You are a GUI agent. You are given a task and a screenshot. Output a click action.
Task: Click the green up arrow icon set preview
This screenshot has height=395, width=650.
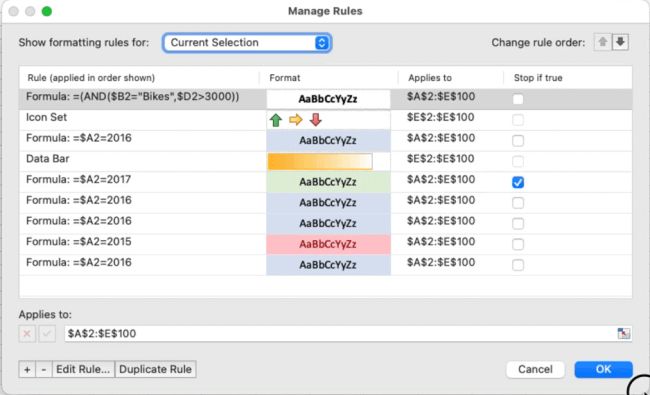276,120
